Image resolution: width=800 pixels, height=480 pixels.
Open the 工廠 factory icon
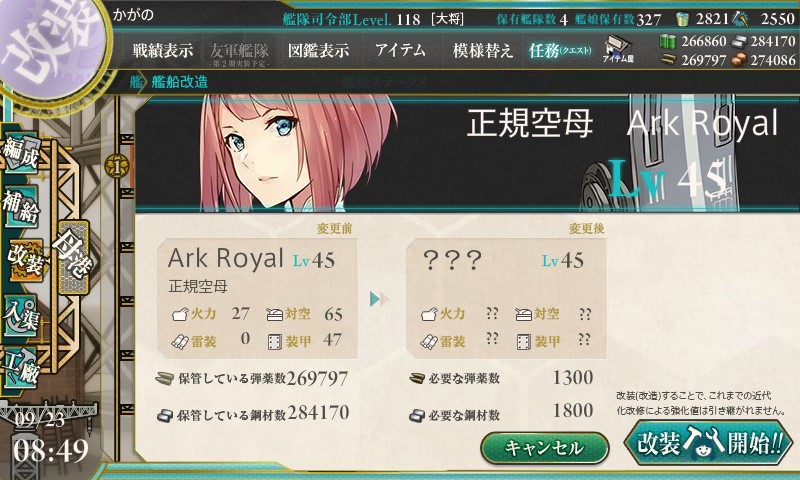coord(21,368)
